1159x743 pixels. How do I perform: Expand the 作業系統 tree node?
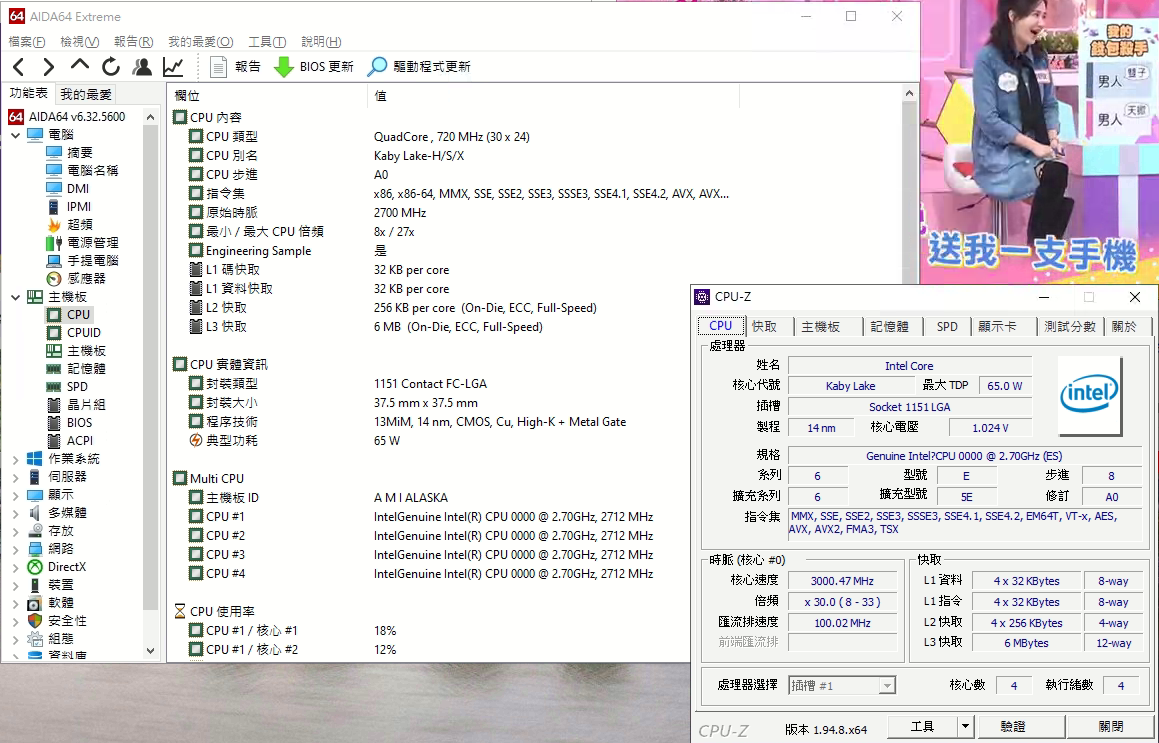pos(15,459)
